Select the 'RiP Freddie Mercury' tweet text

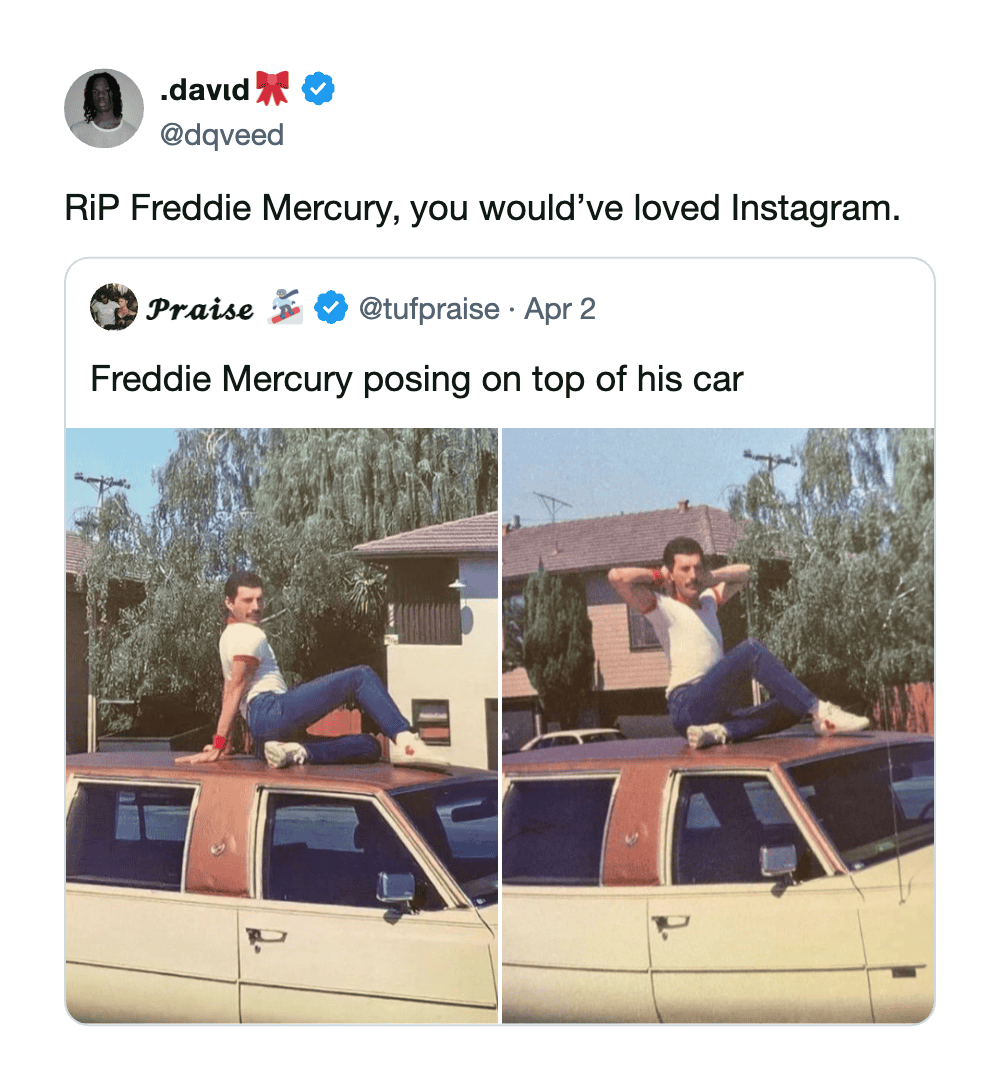(x=482, y=208)
